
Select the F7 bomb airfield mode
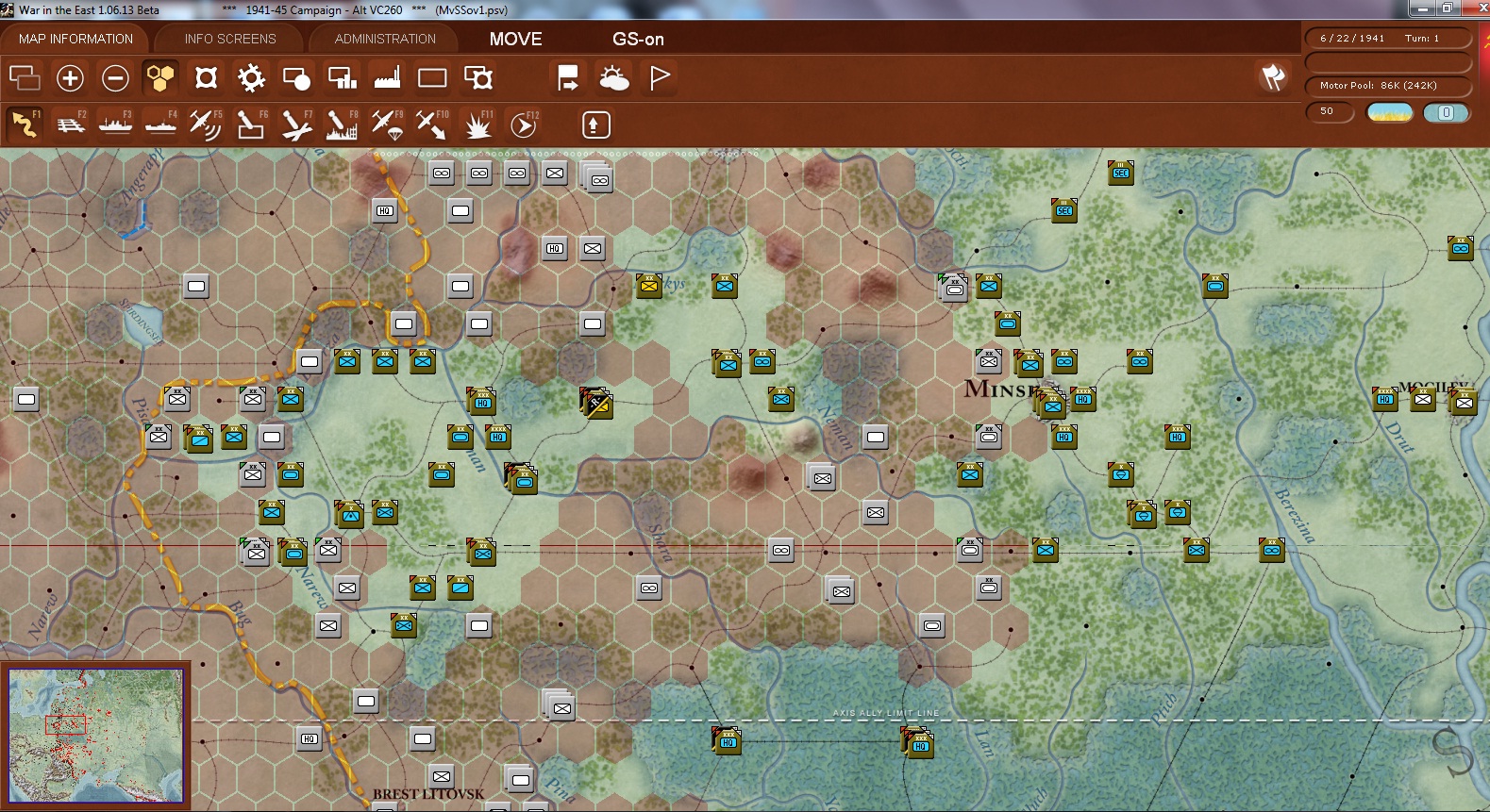(296, 124)
